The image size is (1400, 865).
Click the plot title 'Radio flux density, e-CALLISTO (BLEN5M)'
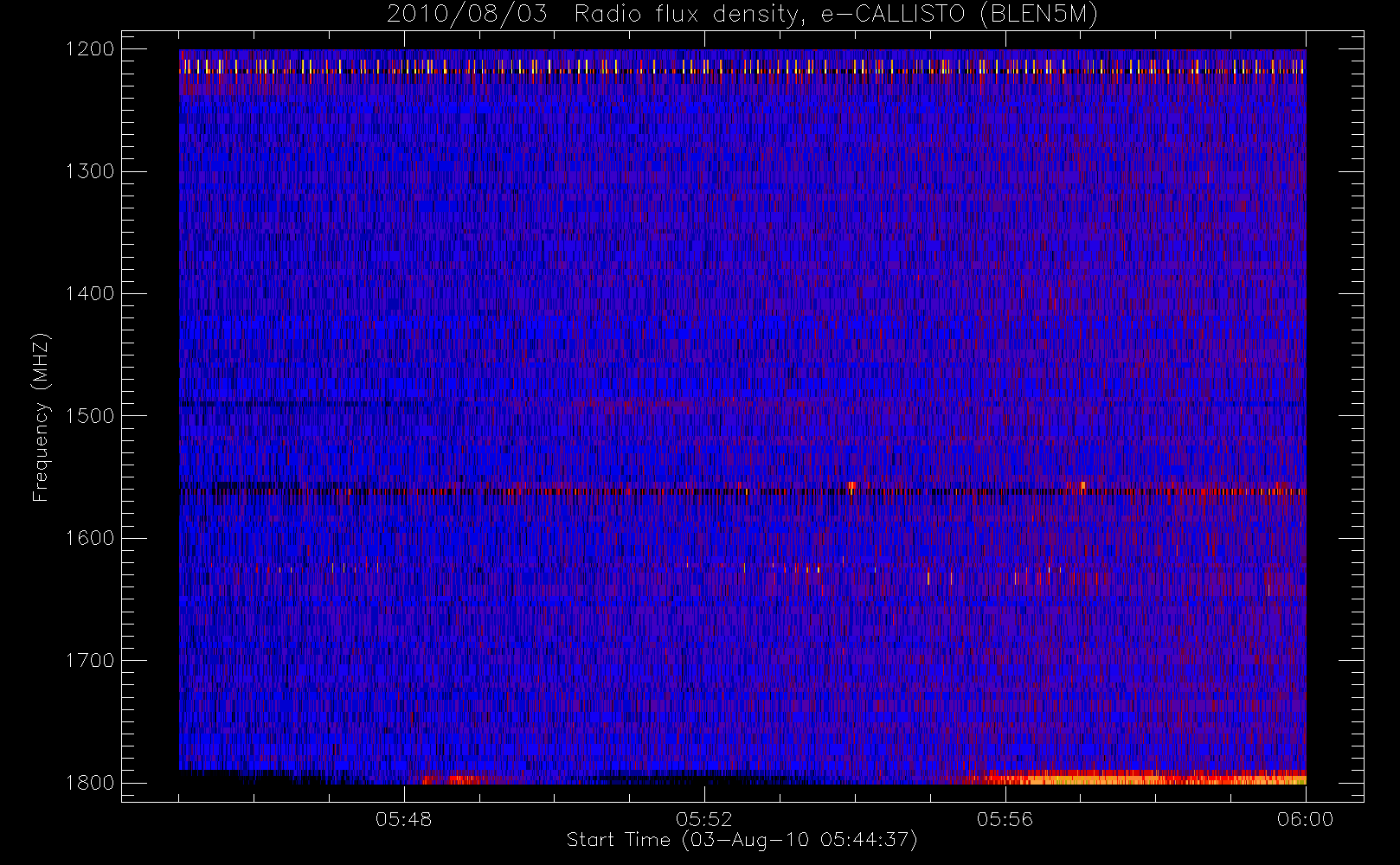pos(837,15)
